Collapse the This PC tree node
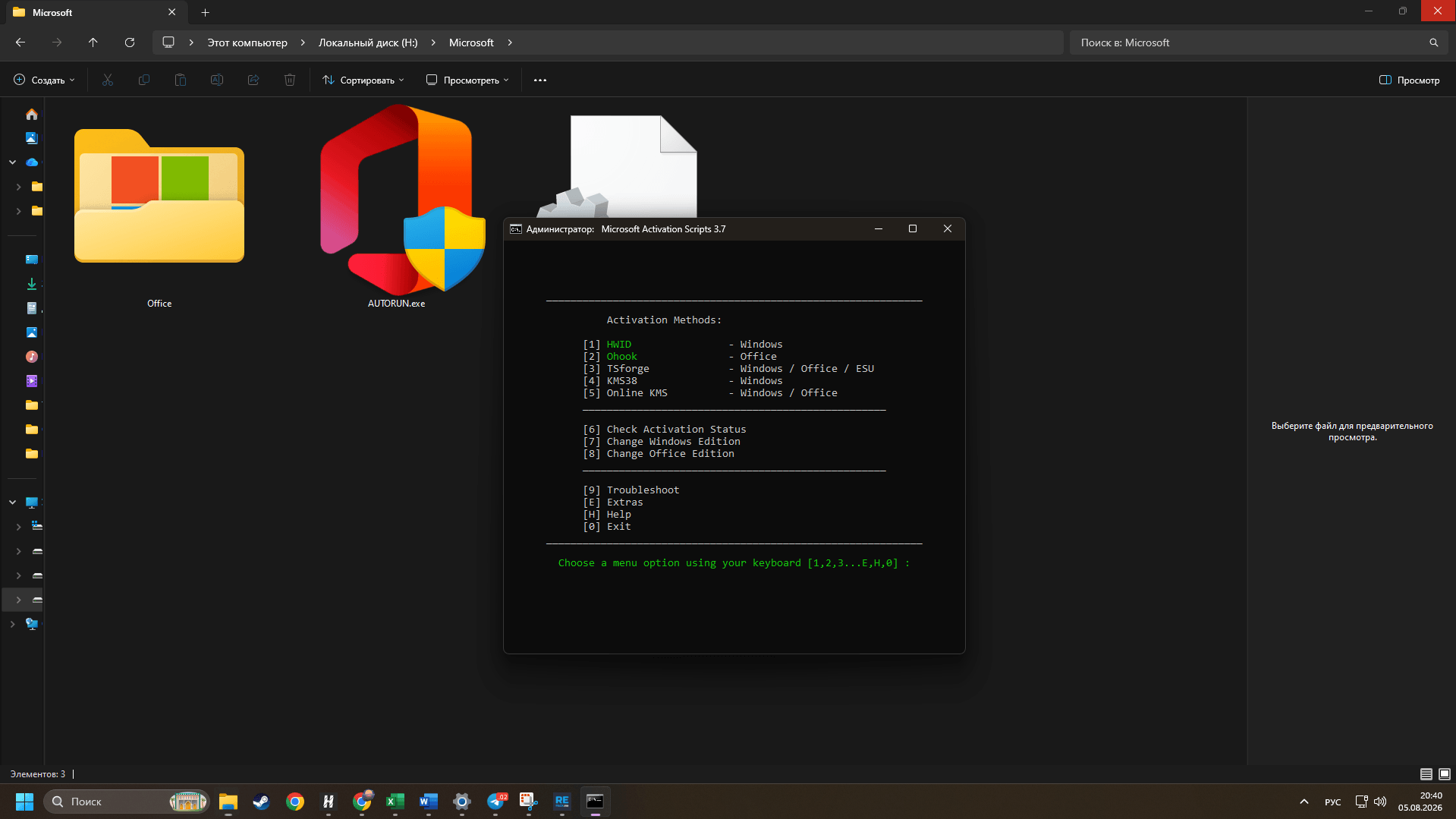This screenshot has height=819, width=1456. [x=12, y=502]
